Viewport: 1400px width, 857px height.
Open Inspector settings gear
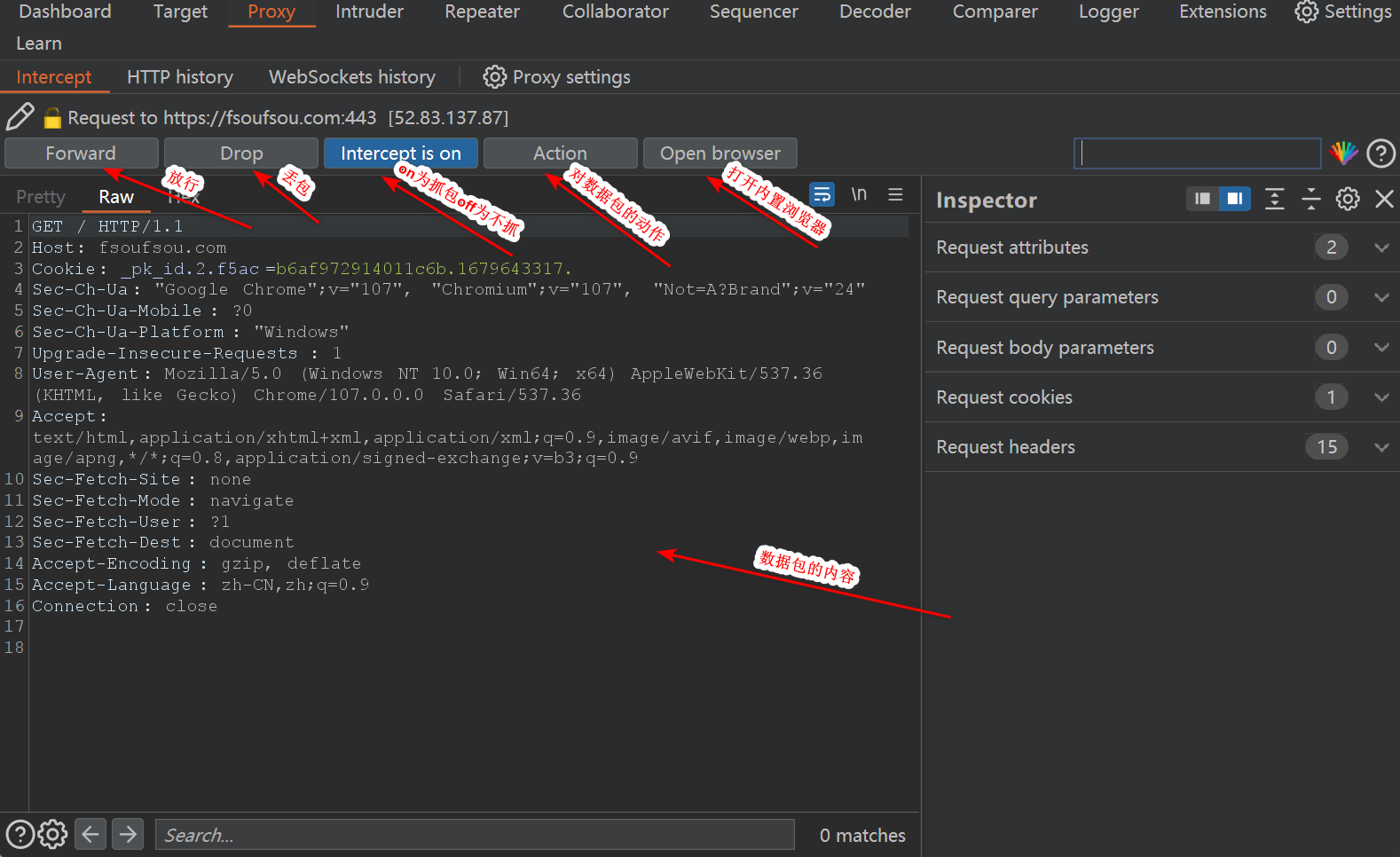(1347, 200)
